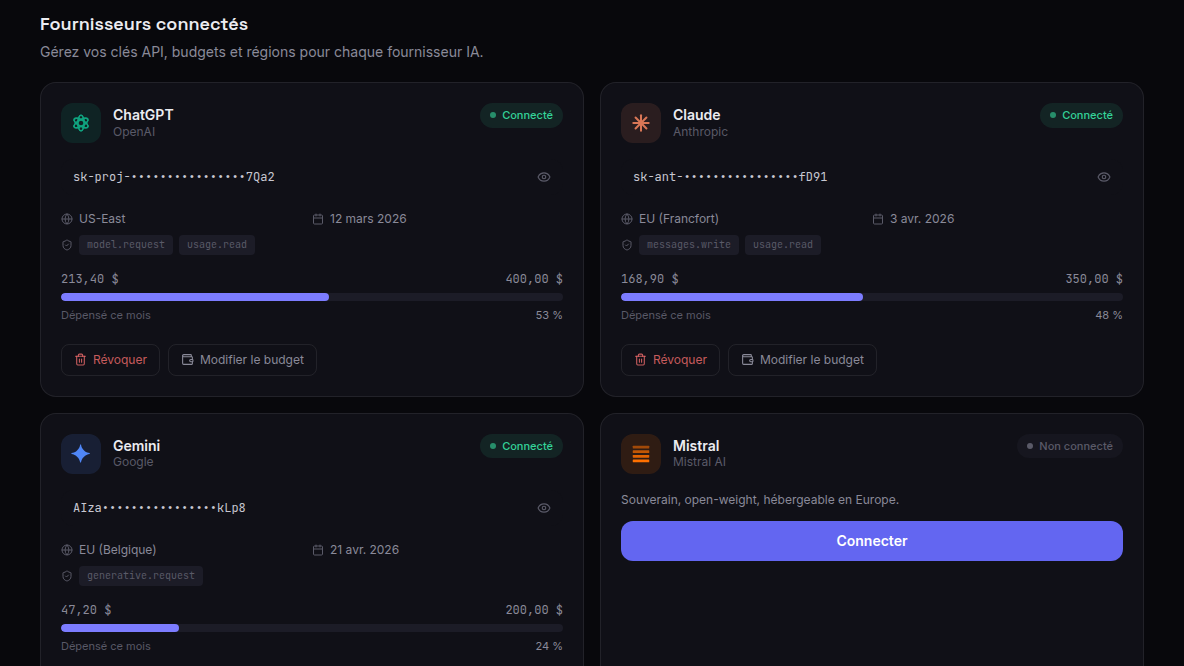This screenshot has width=1184, height=666.
Task: Show the Claude sk-ant key via eye icon
Action: click(x=1104, y=177)
